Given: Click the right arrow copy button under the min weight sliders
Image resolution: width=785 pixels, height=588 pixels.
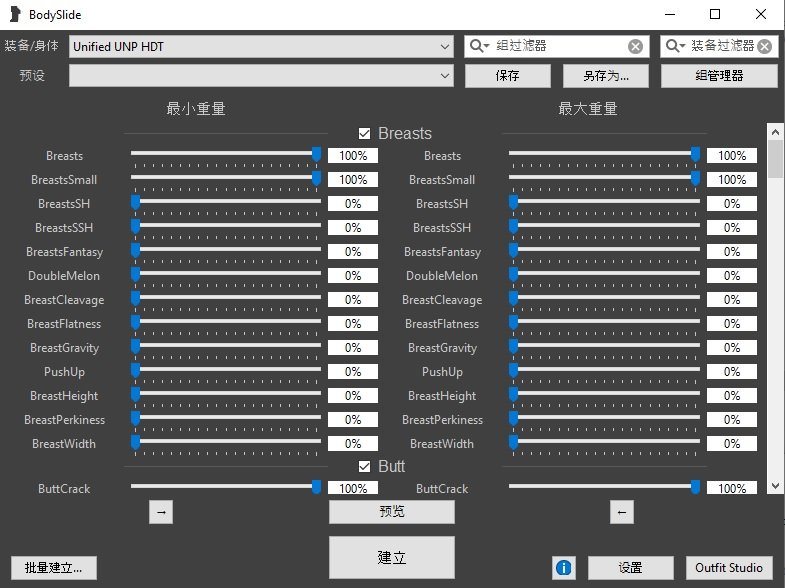Looking at the screenshot, I should coord(161,512).
